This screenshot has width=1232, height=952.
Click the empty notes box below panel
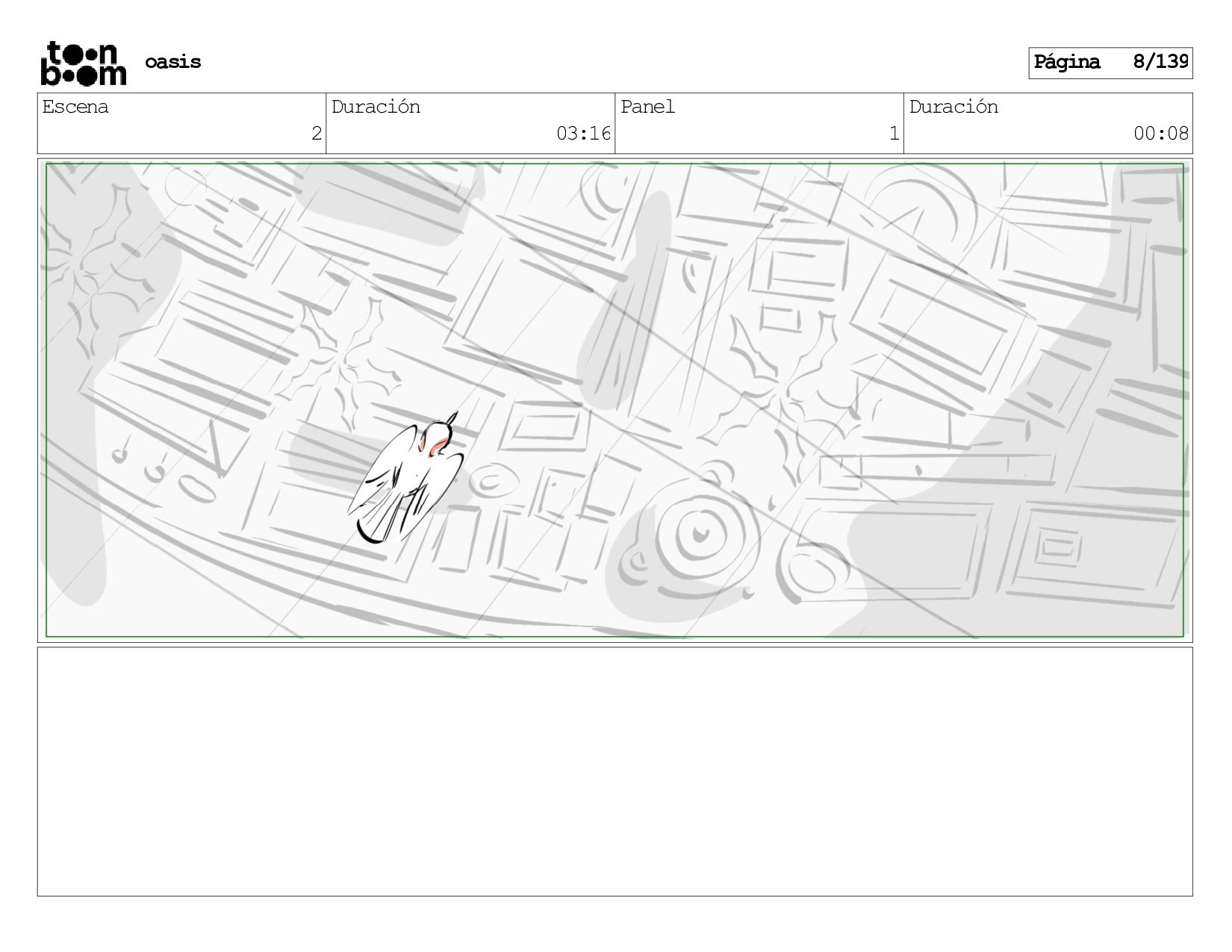[x=615, y=771]
